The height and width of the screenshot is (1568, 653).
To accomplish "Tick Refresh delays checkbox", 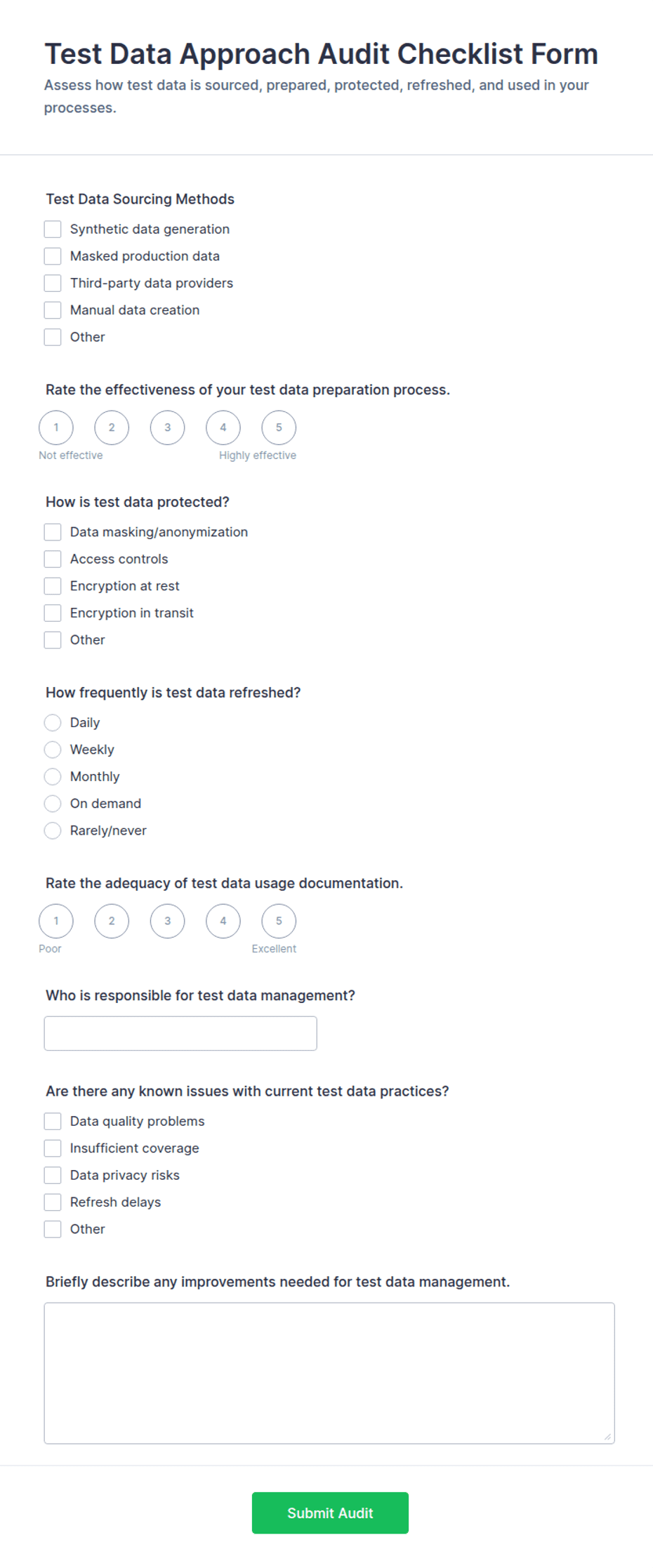I will pos(53,1202).
